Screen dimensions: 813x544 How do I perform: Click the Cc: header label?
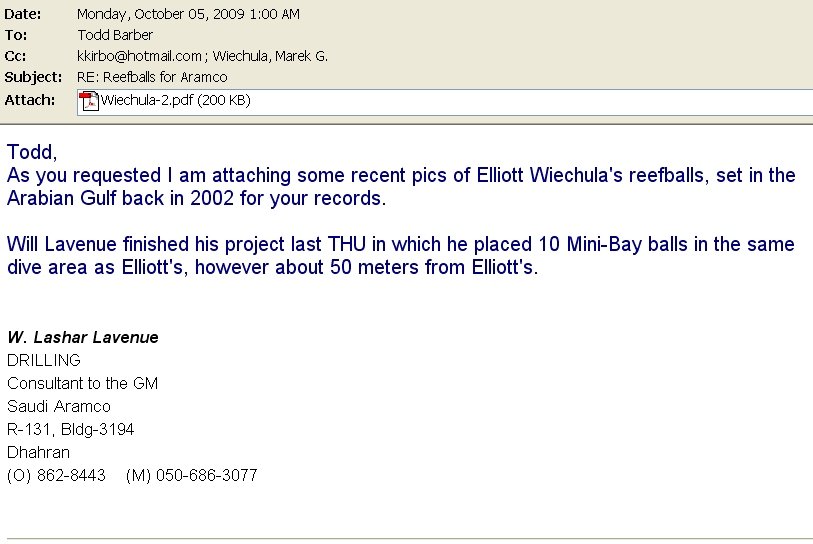pos(15,56)
